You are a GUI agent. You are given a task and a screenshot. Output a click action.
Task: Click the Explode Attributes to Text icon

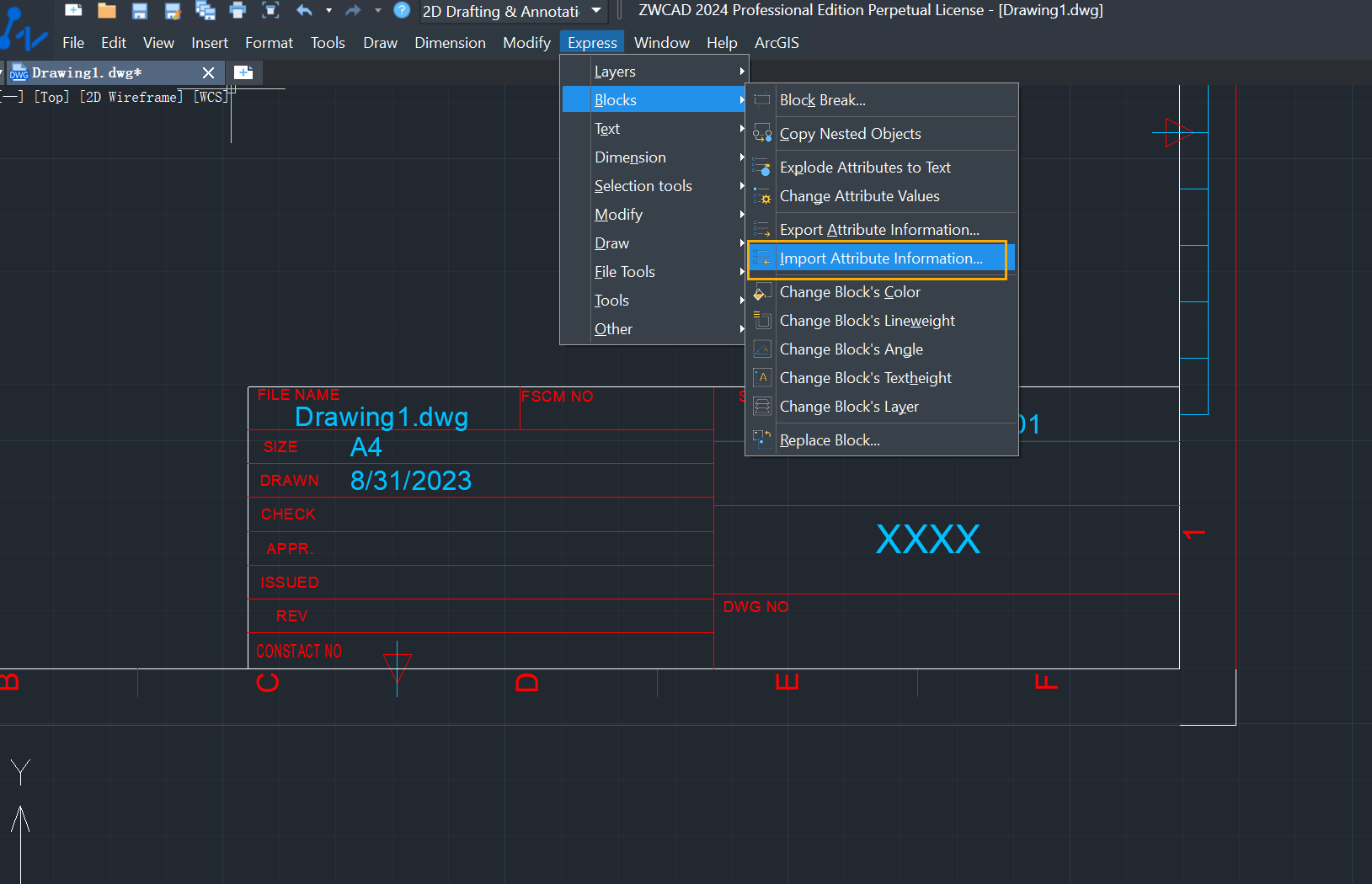tap(762, 168)
